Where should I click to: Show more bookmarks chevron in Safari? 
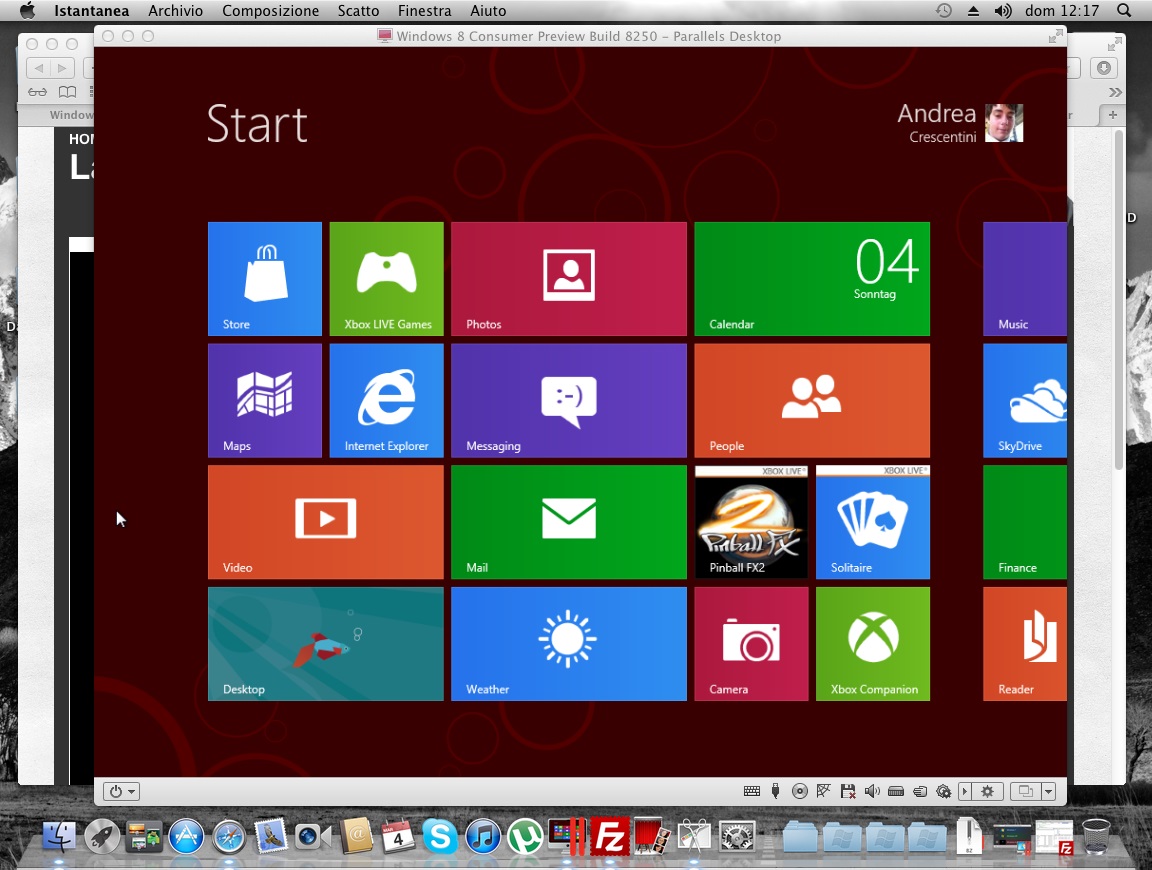pos(1115,93)
